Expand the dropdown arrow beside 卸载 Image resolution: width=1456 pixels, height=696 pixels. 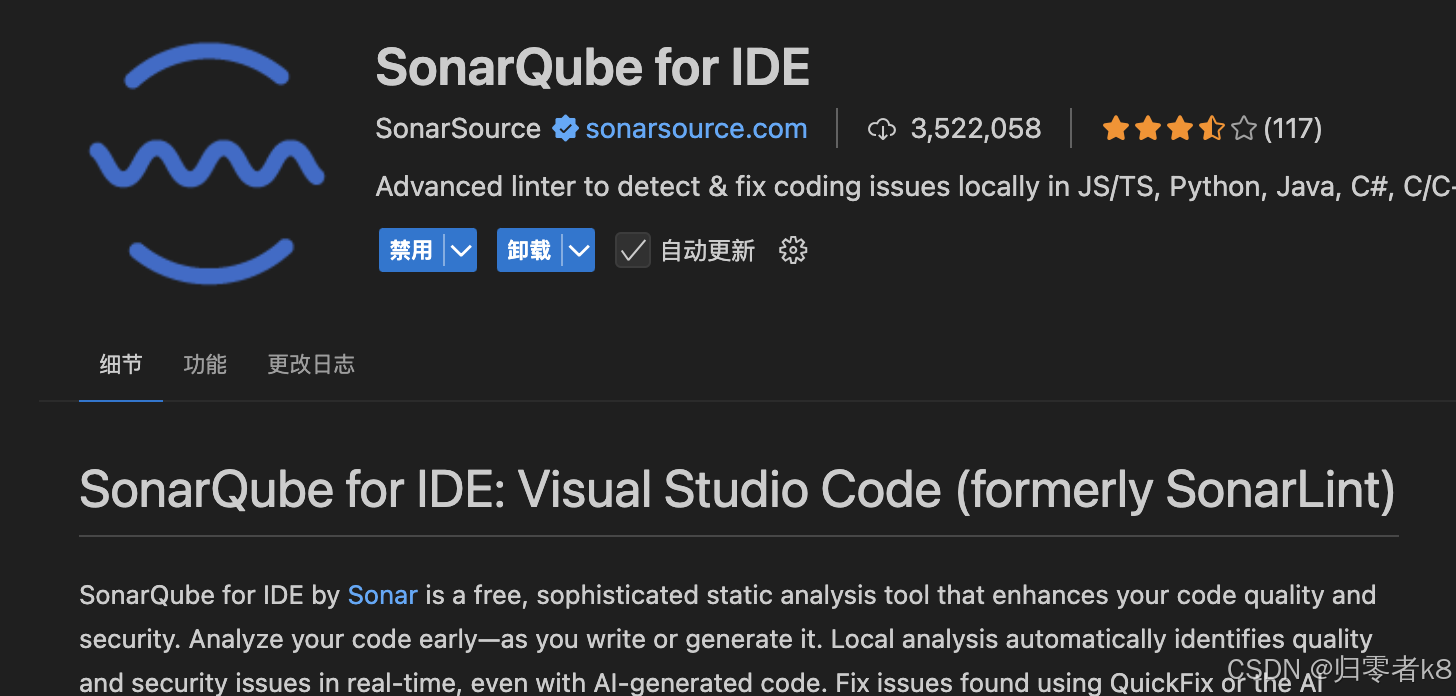coord(578,250)
